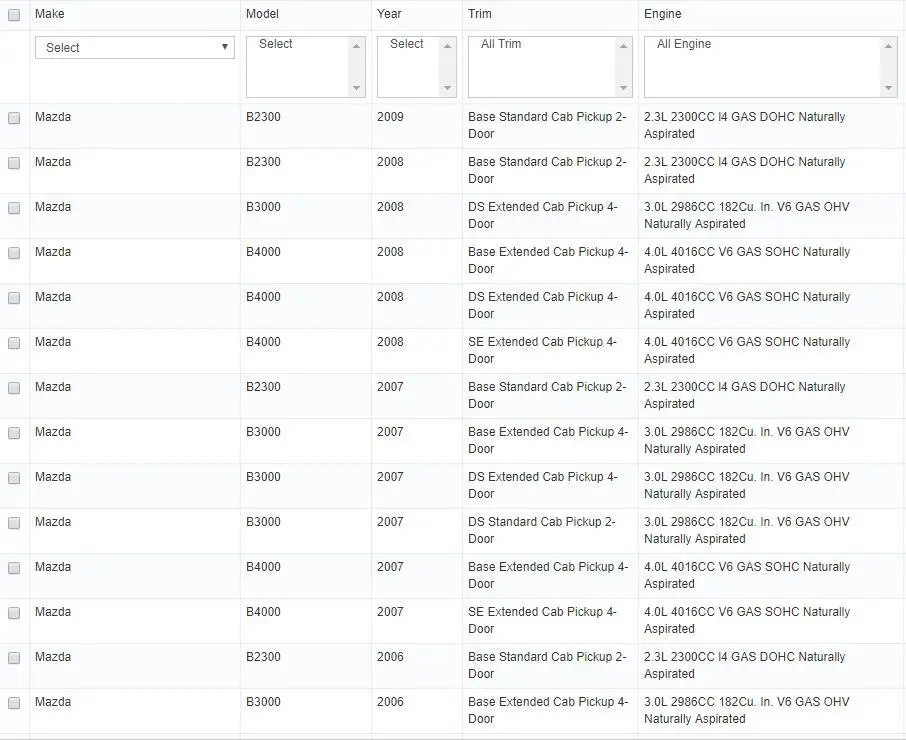
Task: Check the Mazda B2300 2009 row checkbox
Action: click(14, 118)
